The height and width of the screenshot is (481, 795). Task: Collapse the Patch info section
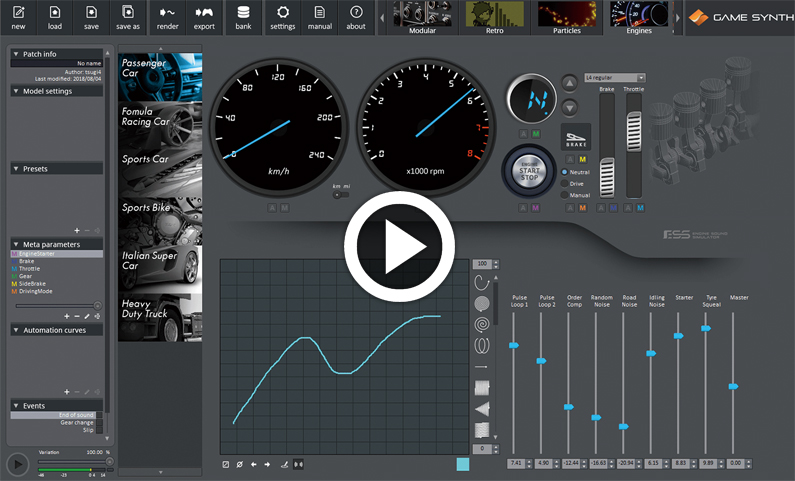coord(16,54)
